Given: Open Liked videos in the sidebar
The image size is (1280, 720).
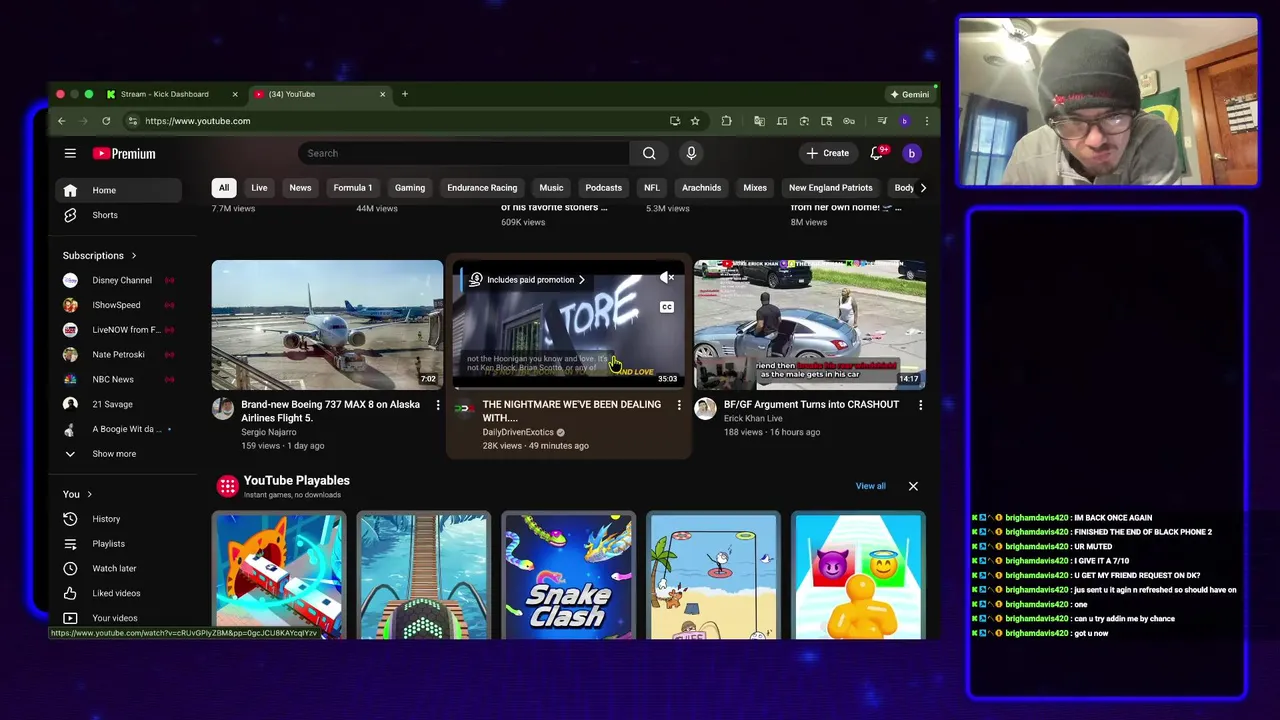Looking at the screenshot, I should point(119,593).
